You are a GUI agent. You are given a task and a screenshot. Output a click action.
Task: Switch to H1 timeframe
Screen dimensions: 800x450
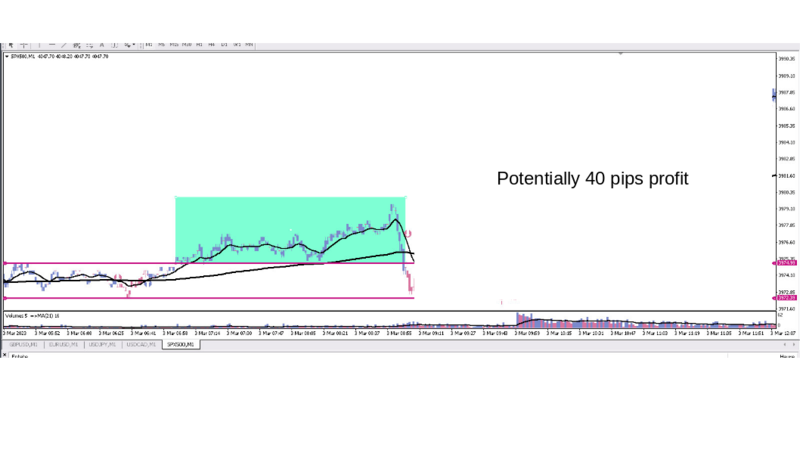pos(199,45)
